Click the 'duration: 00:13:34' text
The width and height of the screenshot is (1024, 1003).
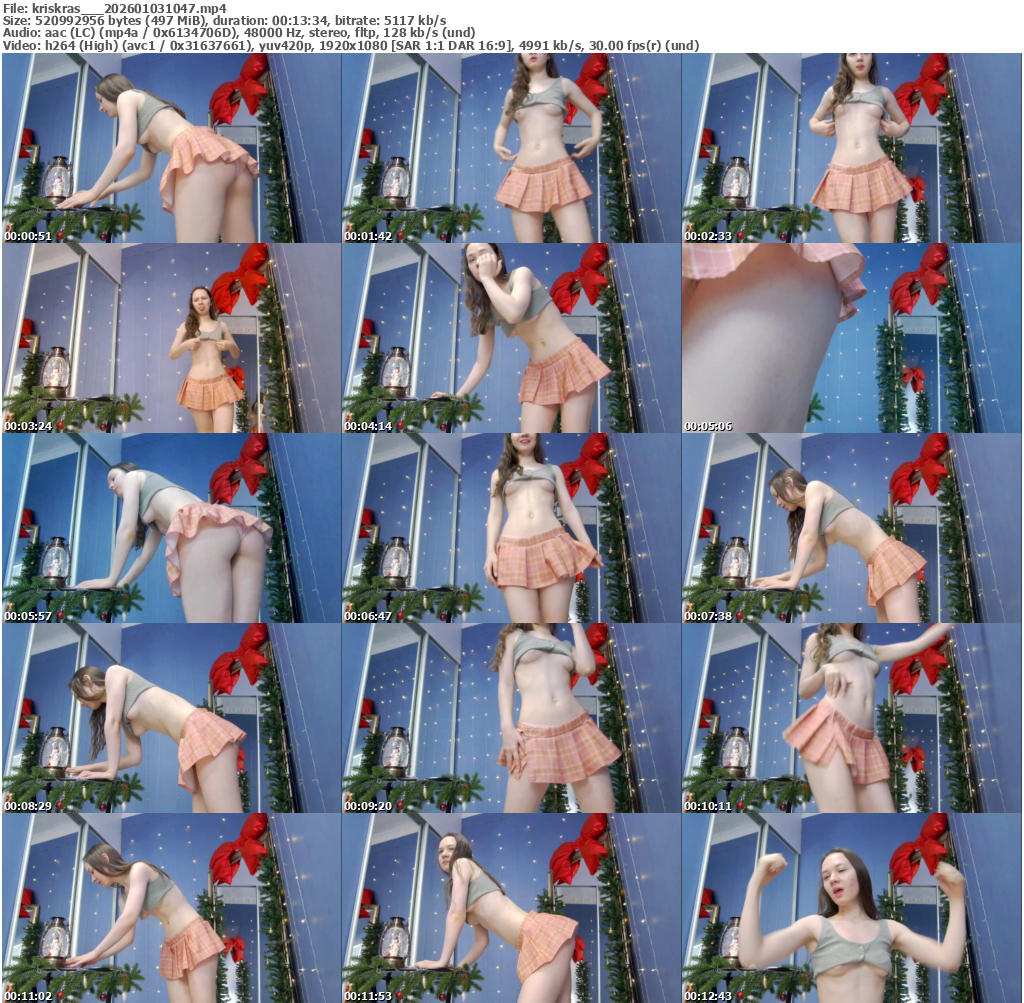271,20
